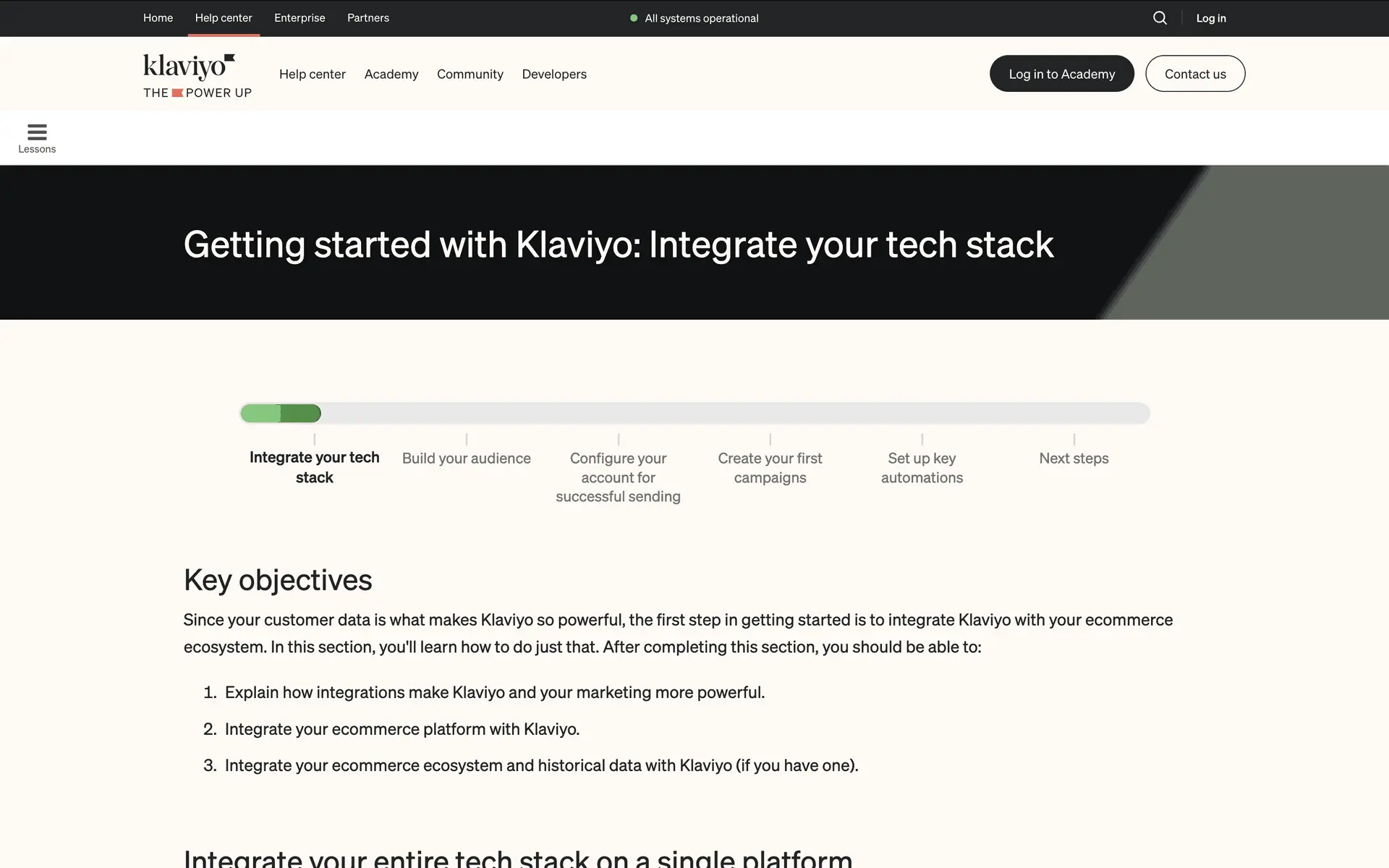
Task: Click the Log in to Academy button
Action: pyautogui.click(x=1061, y=74)
